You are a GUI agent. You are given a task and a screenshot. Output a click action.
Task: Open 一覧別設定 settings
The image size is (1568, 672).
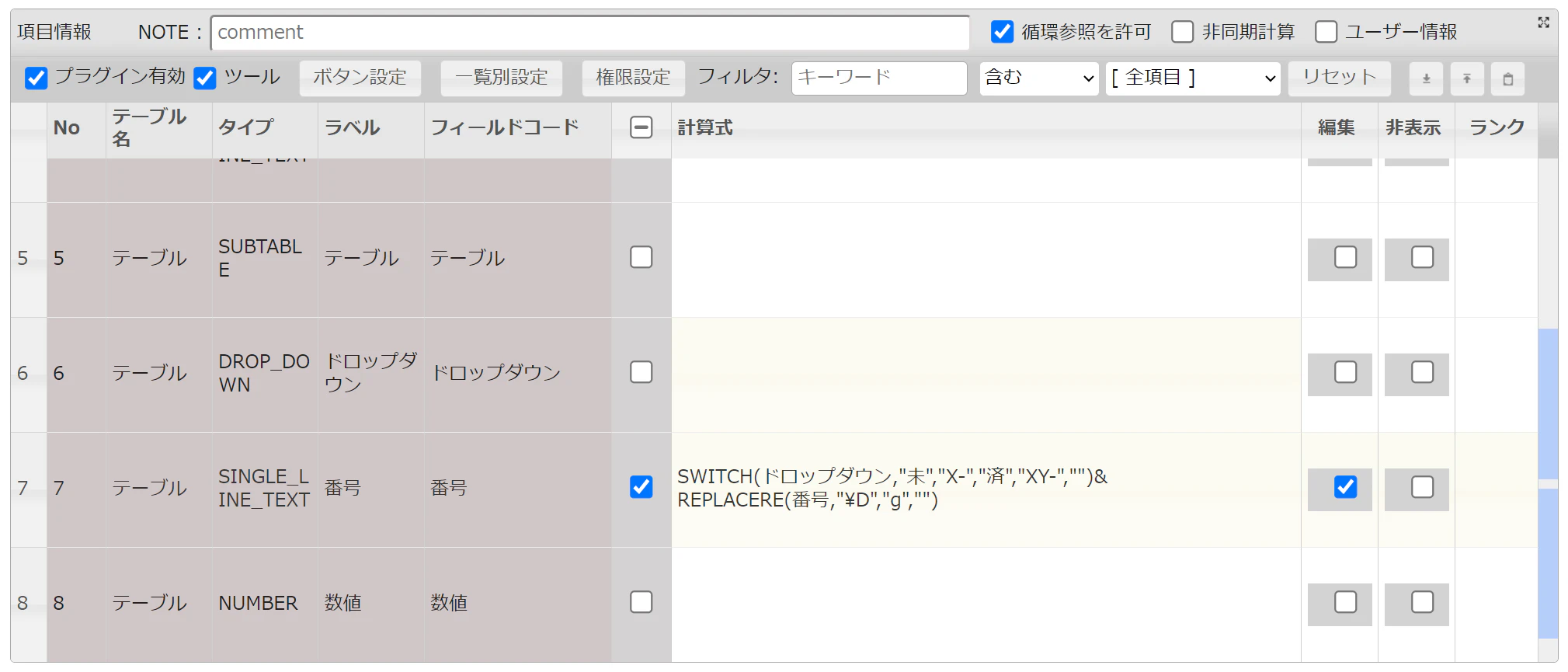coord(502,78)
